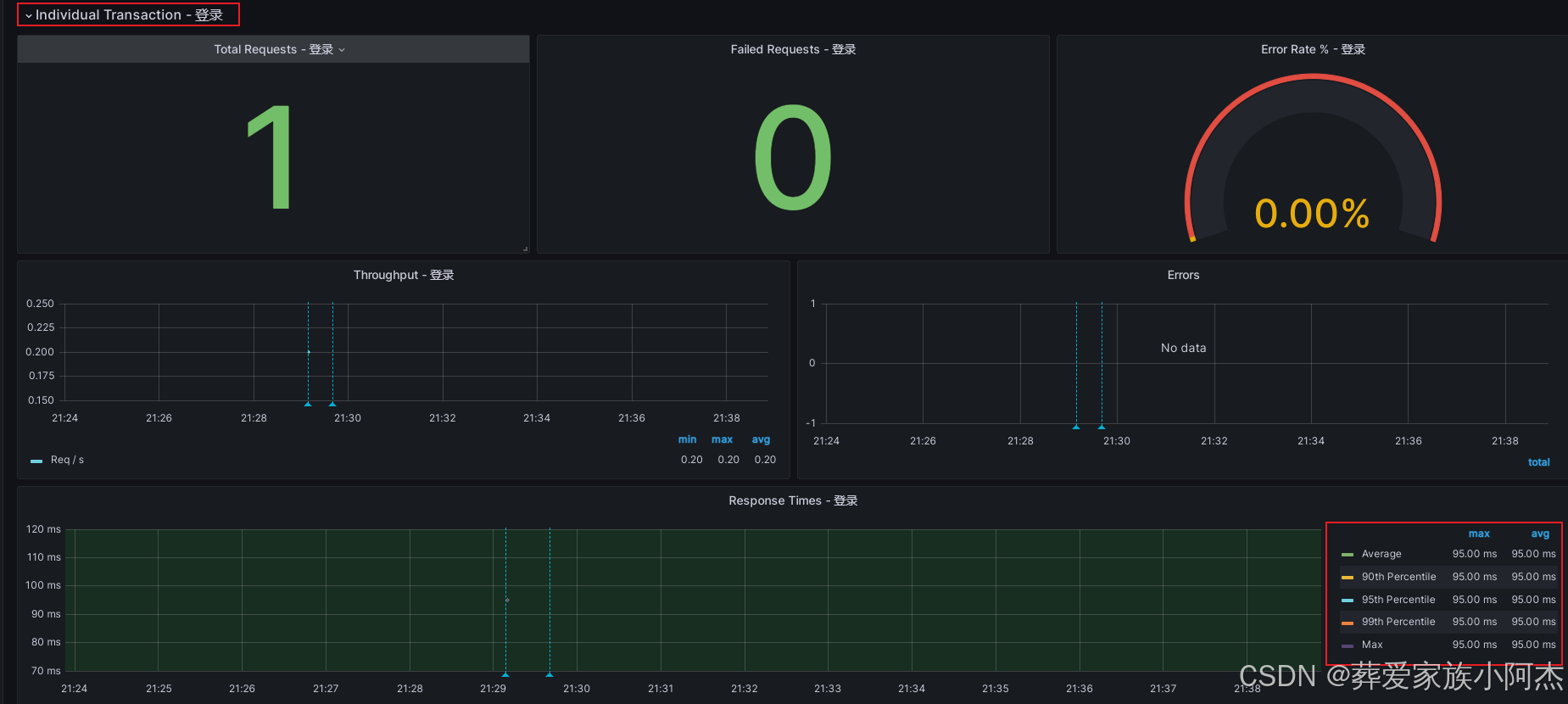The width and height of the screenshot is (1568, 704).
Task: Click the 0.00% error rate gauge value
Action: click(x=1312, y=214)
